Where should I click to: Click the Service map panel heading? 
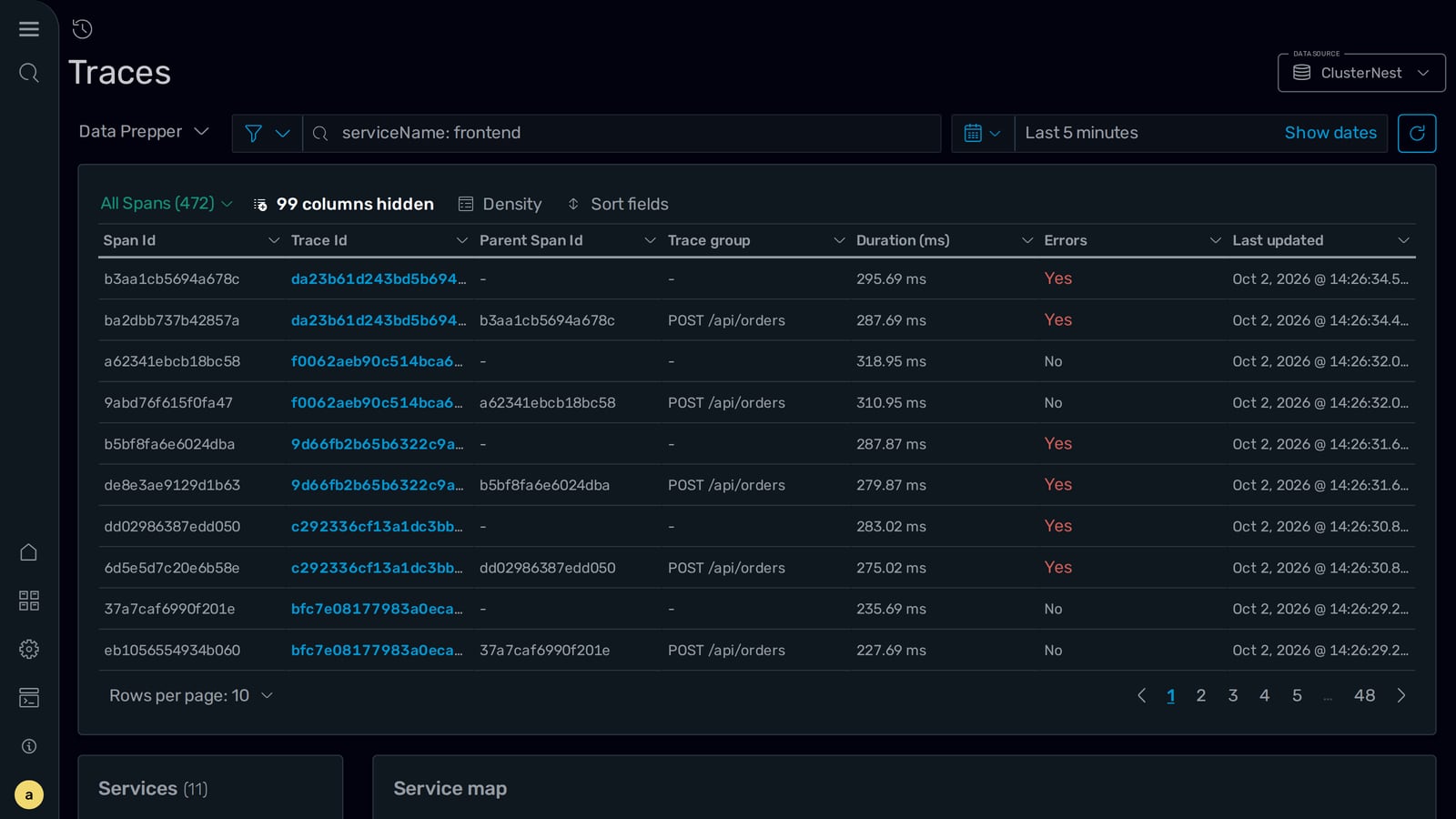pyautogui.click(x=450, y=788)
